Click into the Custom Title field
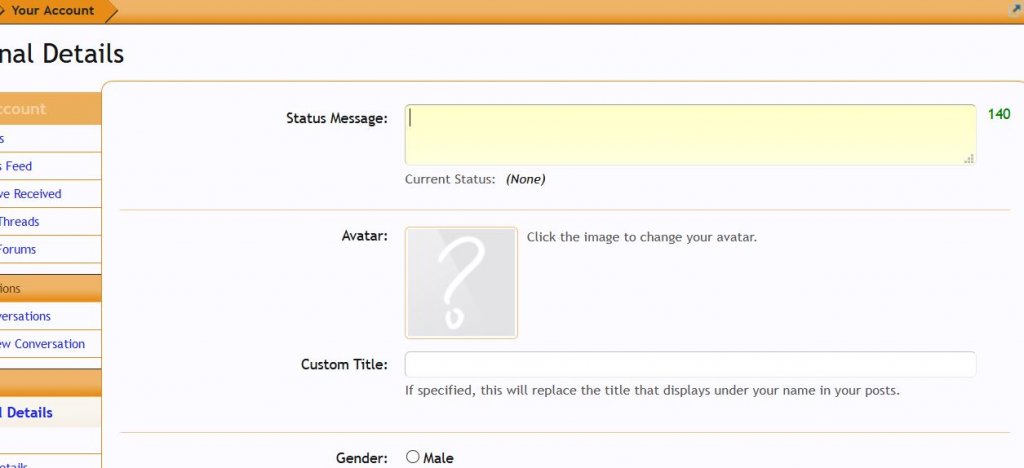 tap(690, 364)
